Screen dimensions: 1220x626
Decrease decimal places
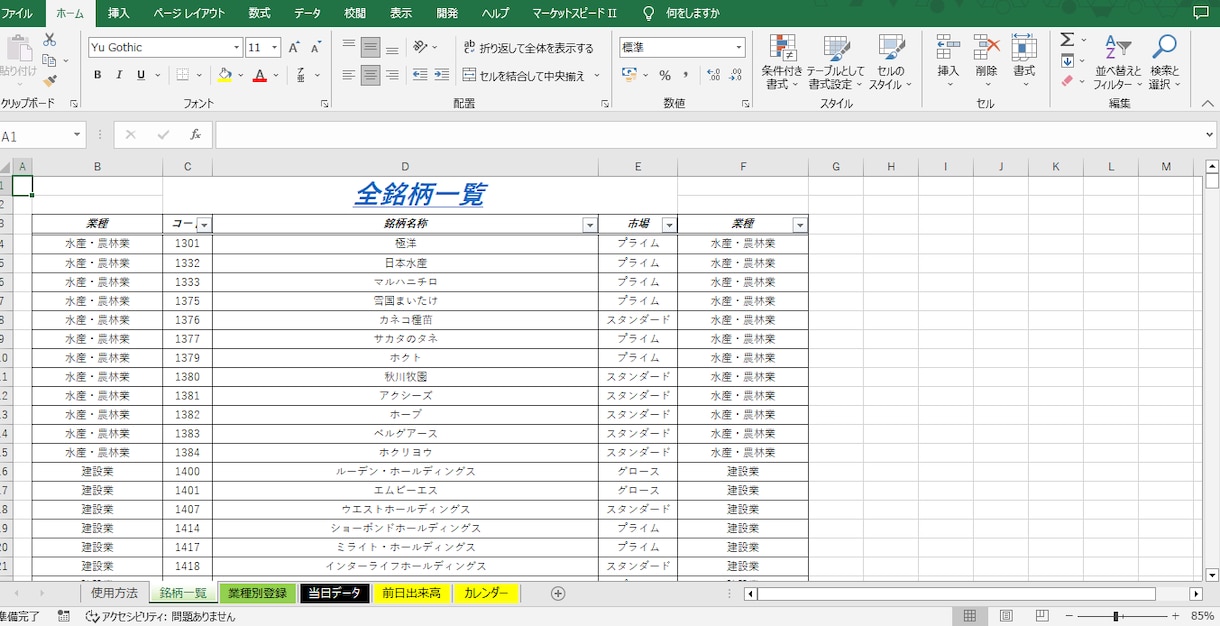pyautogui.click(x=738, y=75)
